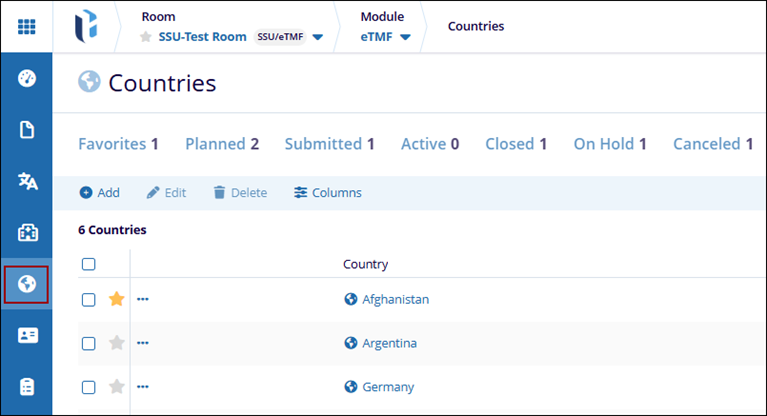Screen dimensions: 767x416
Task: Check the select-all checkbox in table header
Action: [x=88, y=264]
